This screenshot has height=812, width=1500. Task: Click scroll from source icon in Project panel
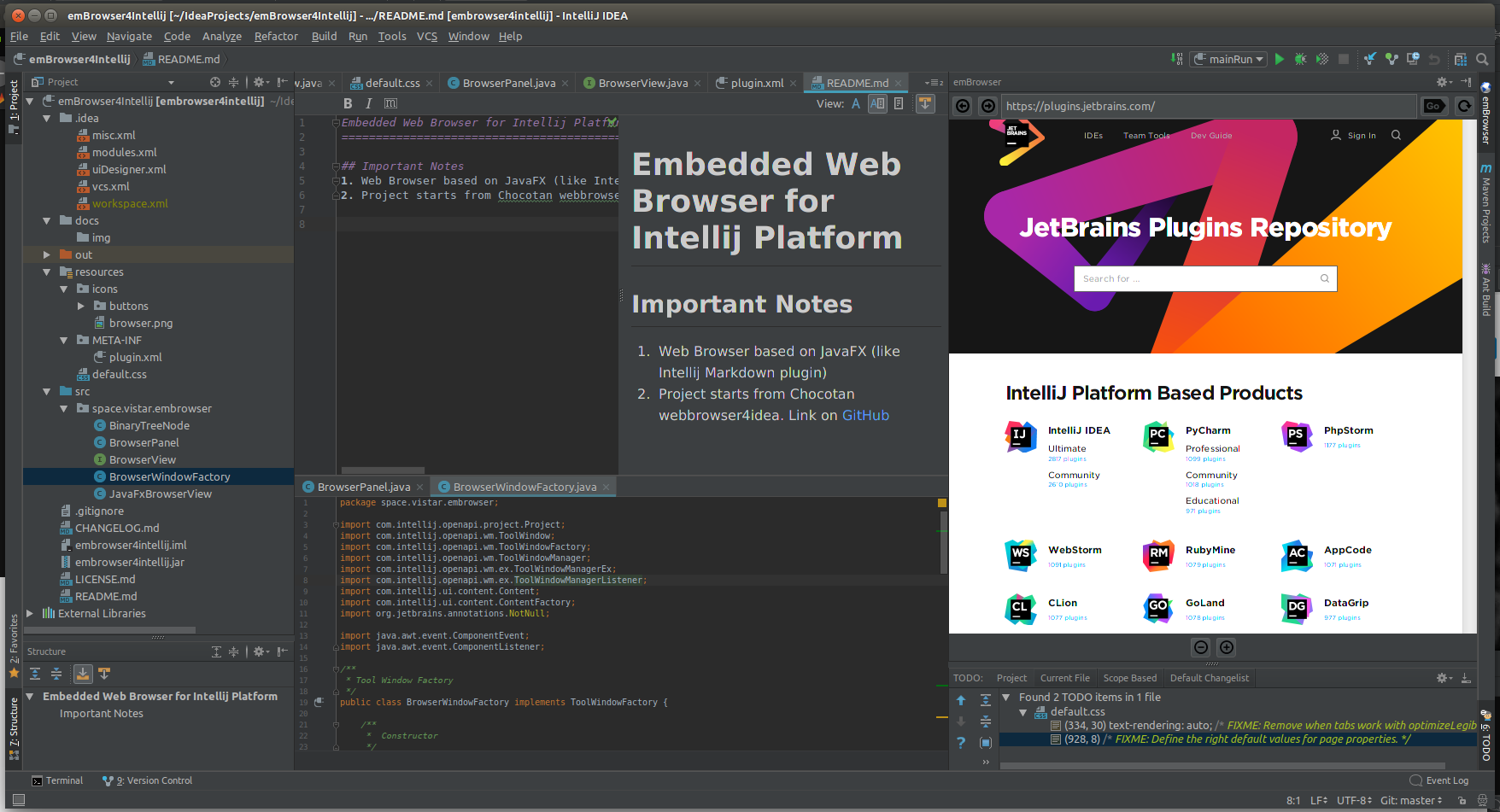click(215, 82)
